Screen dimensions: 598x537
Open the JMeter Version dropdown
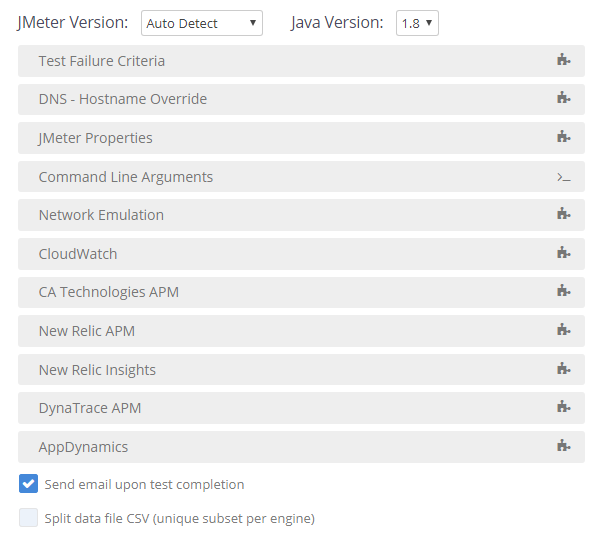pos(202,23)
